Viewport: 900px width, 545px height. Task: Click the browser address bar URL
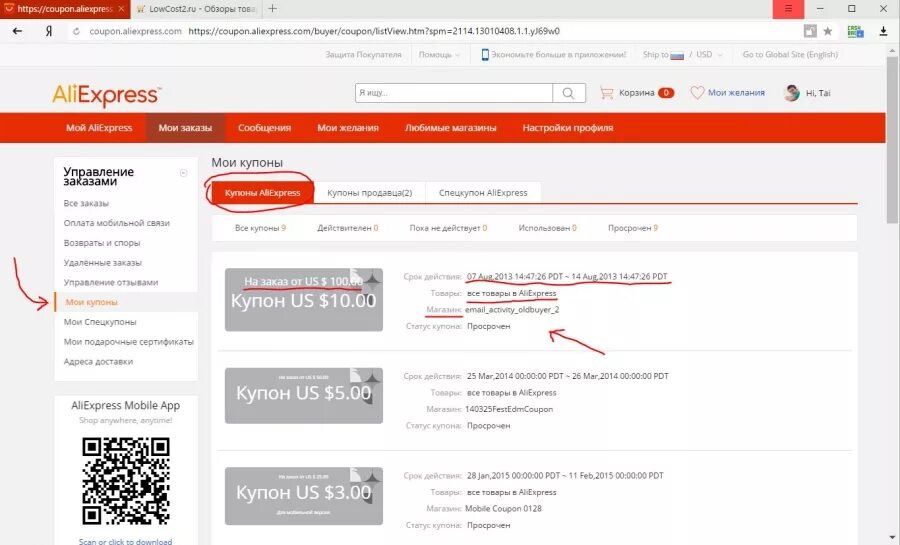(x=374, y=31)
